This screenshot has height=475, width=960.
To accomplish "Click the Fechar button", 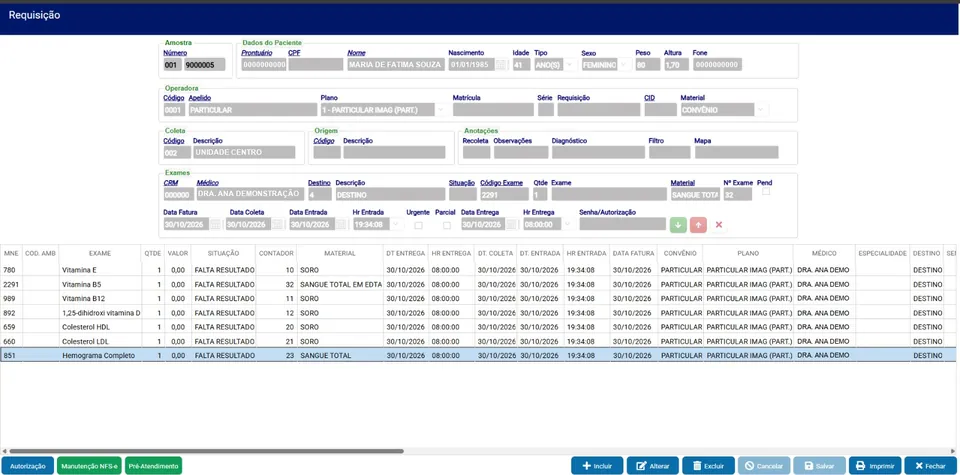I will [930, 466].
